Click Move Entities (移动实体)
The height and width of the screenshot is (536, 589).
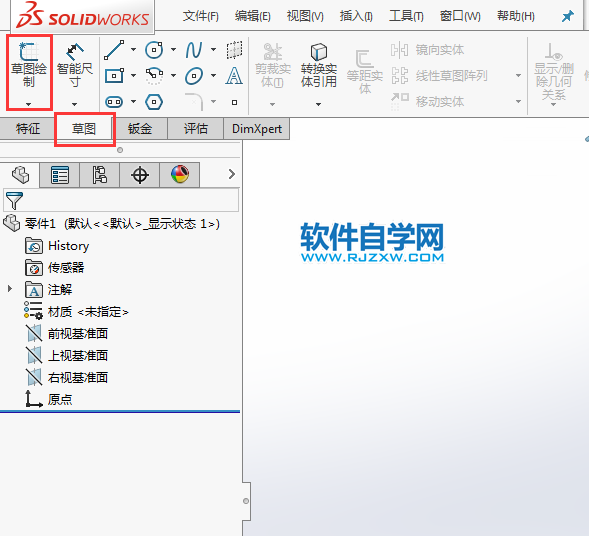pyautogui.click(x=427, y=101)
